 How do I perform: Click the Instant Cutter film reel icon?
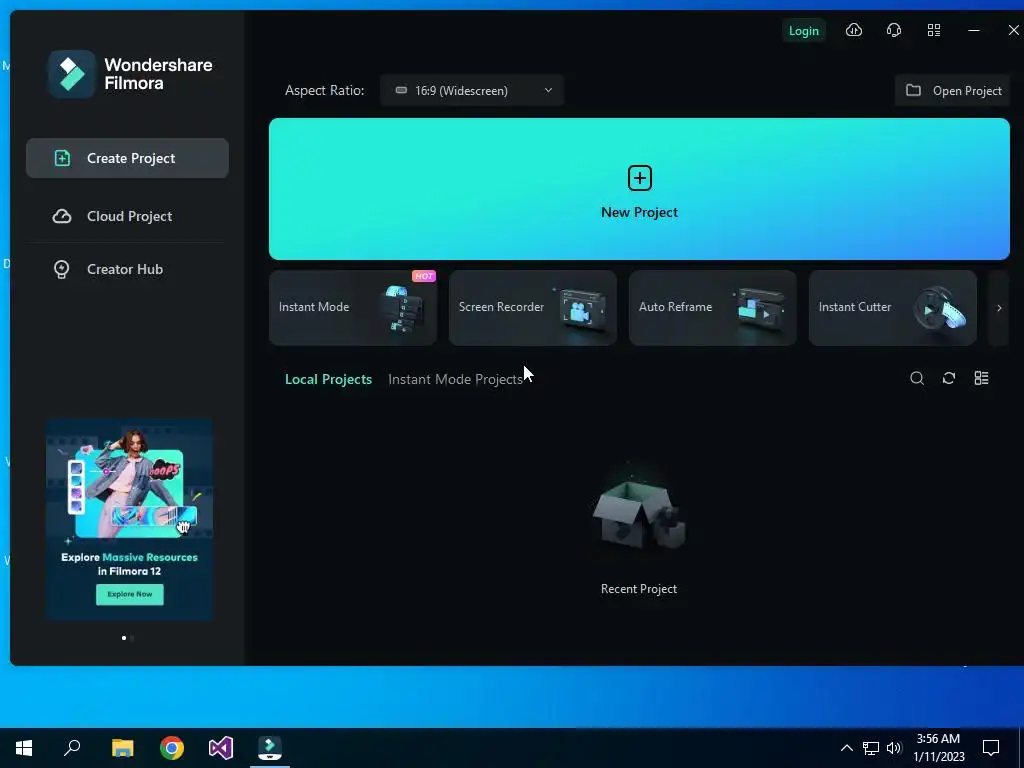[940, 308]
